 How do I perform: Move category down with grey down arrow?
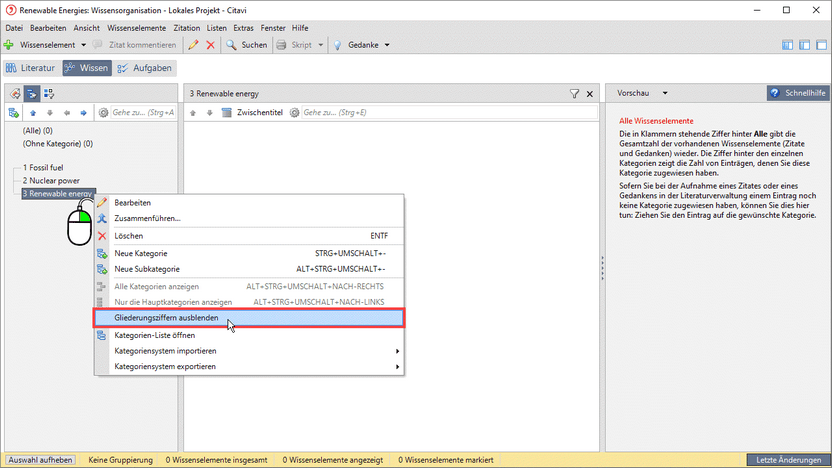click(50, 112)
